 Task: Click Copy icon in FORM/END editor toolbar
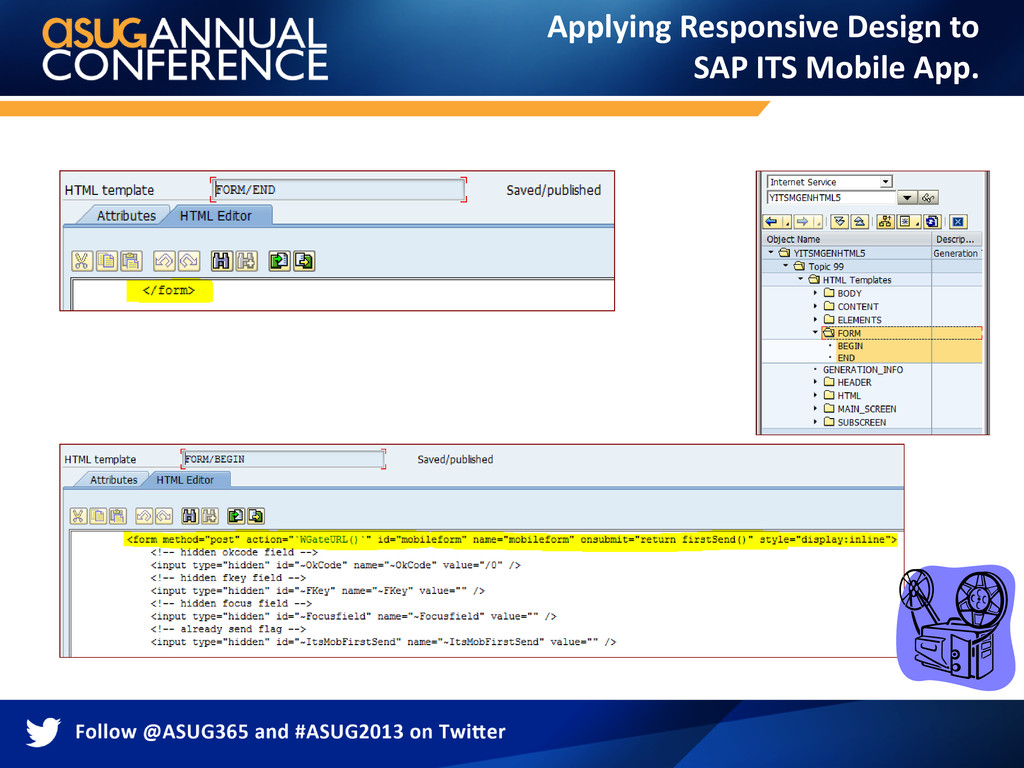click(x=106, y=261)
